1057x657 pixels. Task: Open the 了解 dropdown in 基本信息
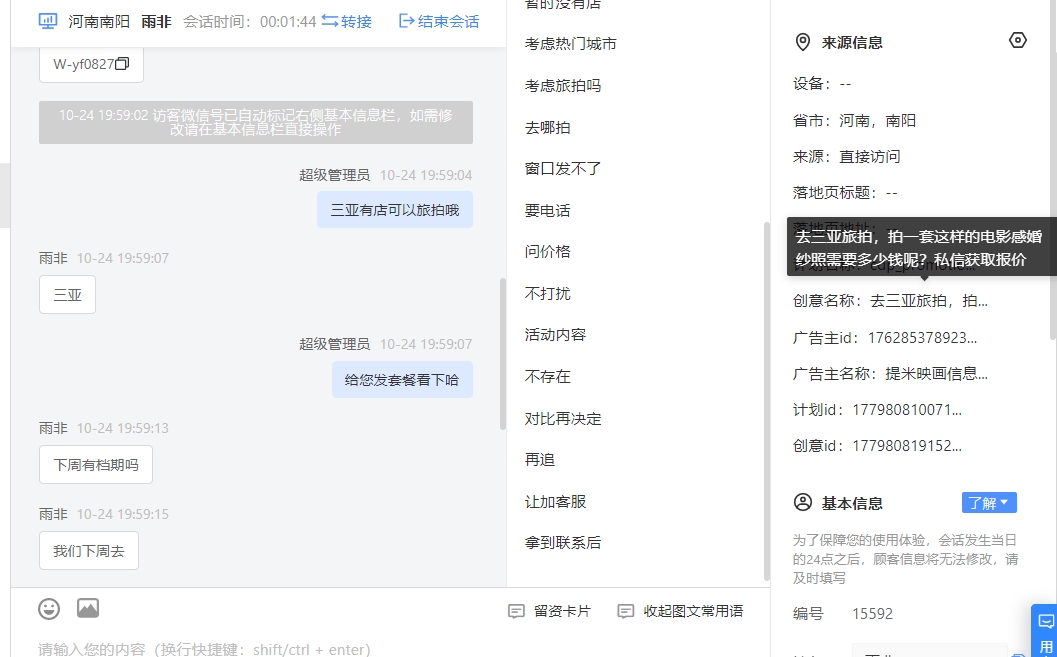989,503
